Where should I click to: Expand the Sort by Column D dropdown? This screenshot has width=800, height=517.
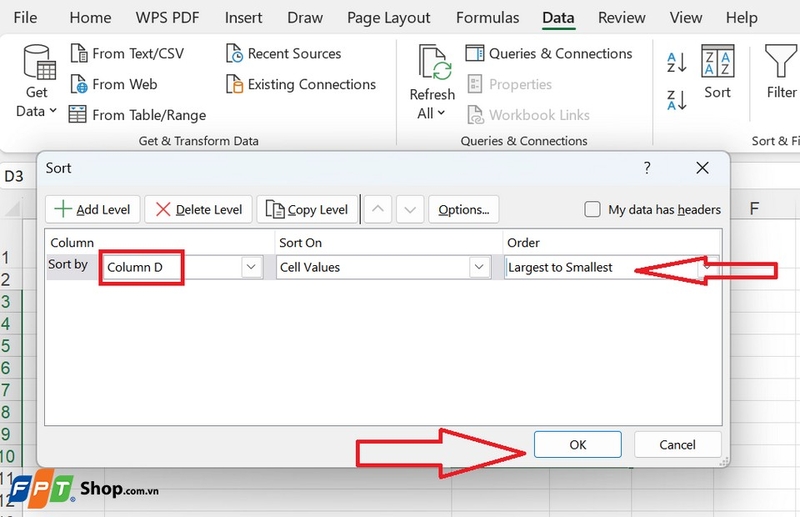(x=251, y=267)
